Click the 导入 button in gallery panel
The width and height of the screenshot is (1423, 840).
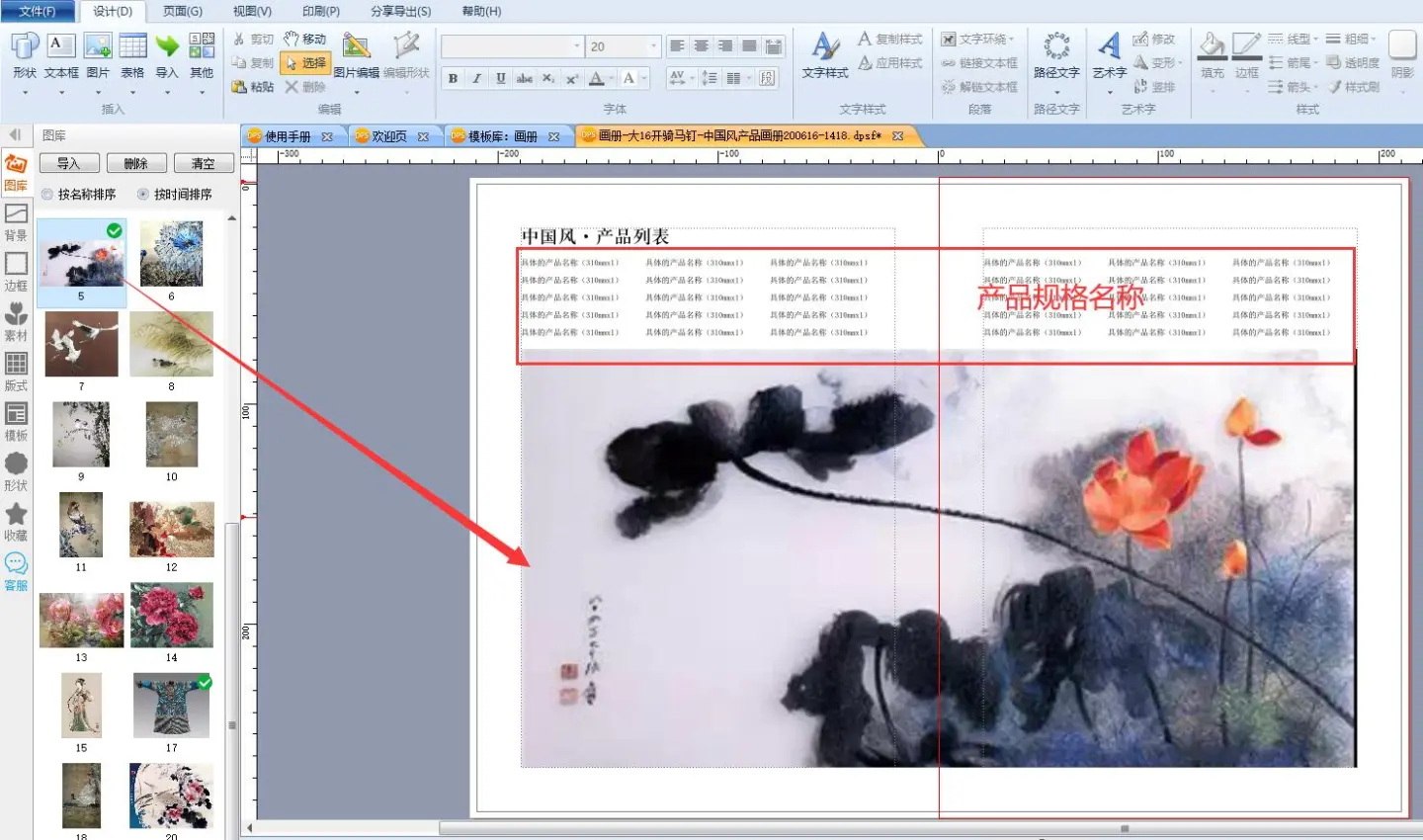tap(68, 164)
